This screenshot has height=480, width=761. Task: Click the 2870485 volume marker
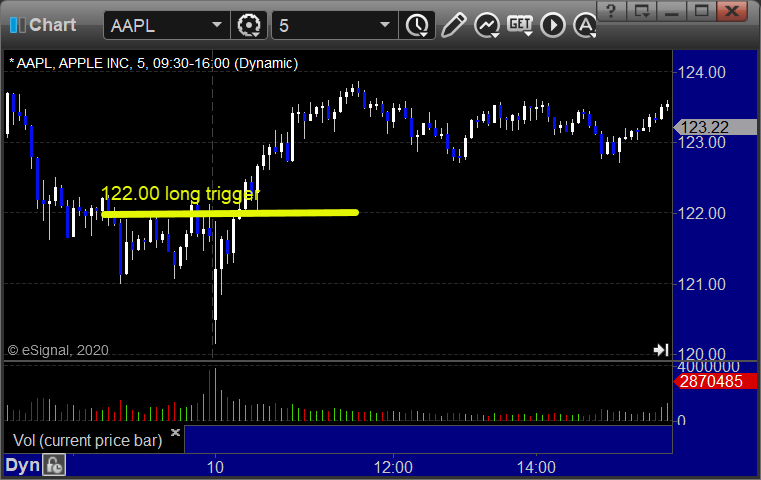(x=716, y=381)
